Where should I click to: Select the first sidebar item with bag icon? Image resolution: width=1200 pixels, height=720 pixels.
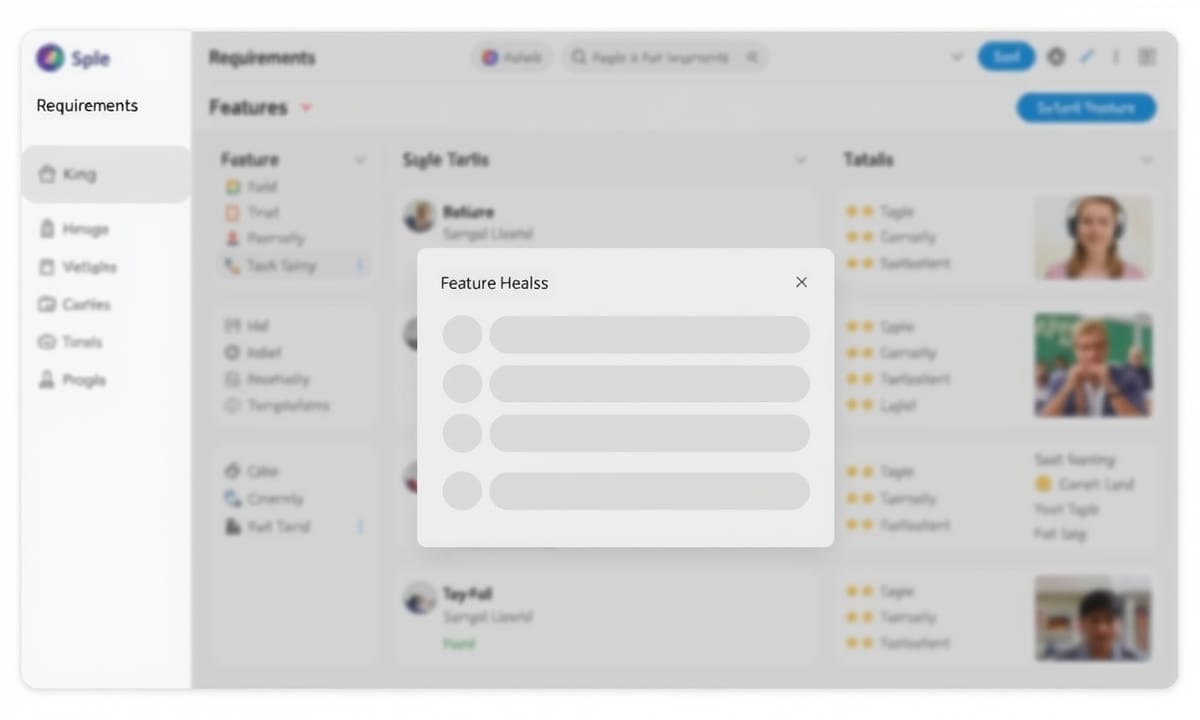coord(105,174)
